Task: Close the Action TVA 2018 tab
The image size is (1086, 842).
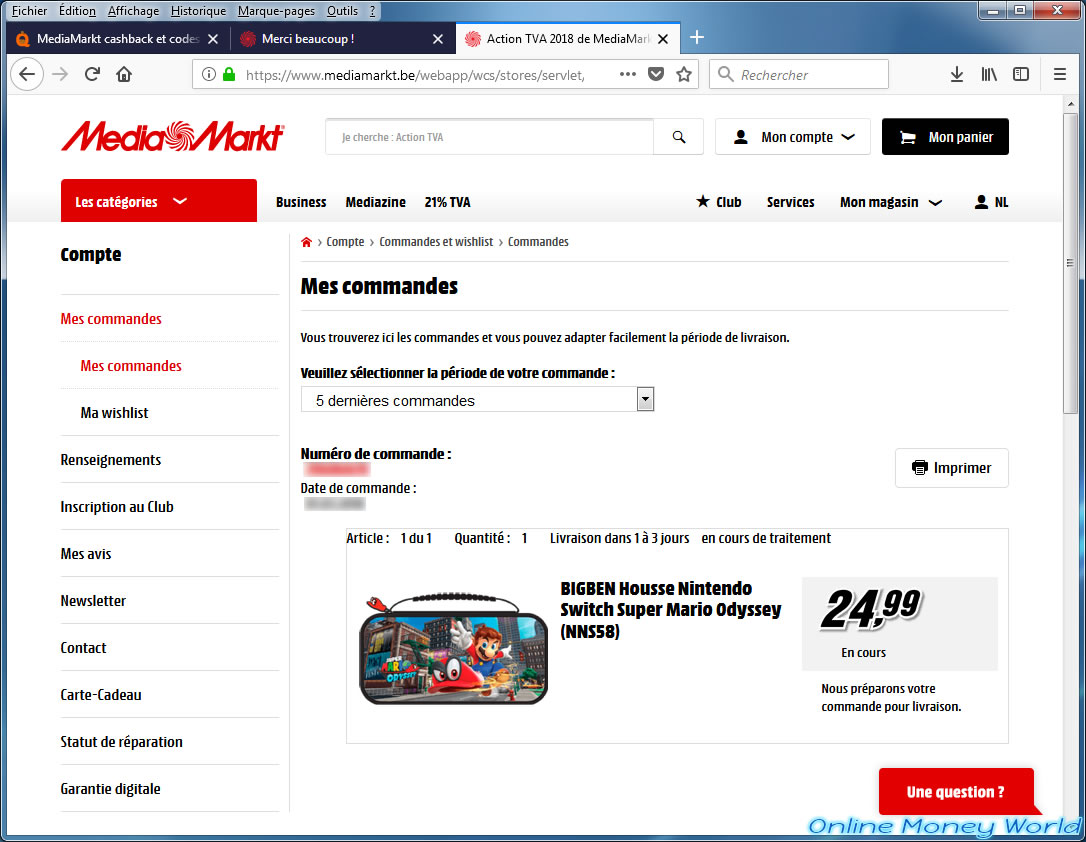Action: 663,39
